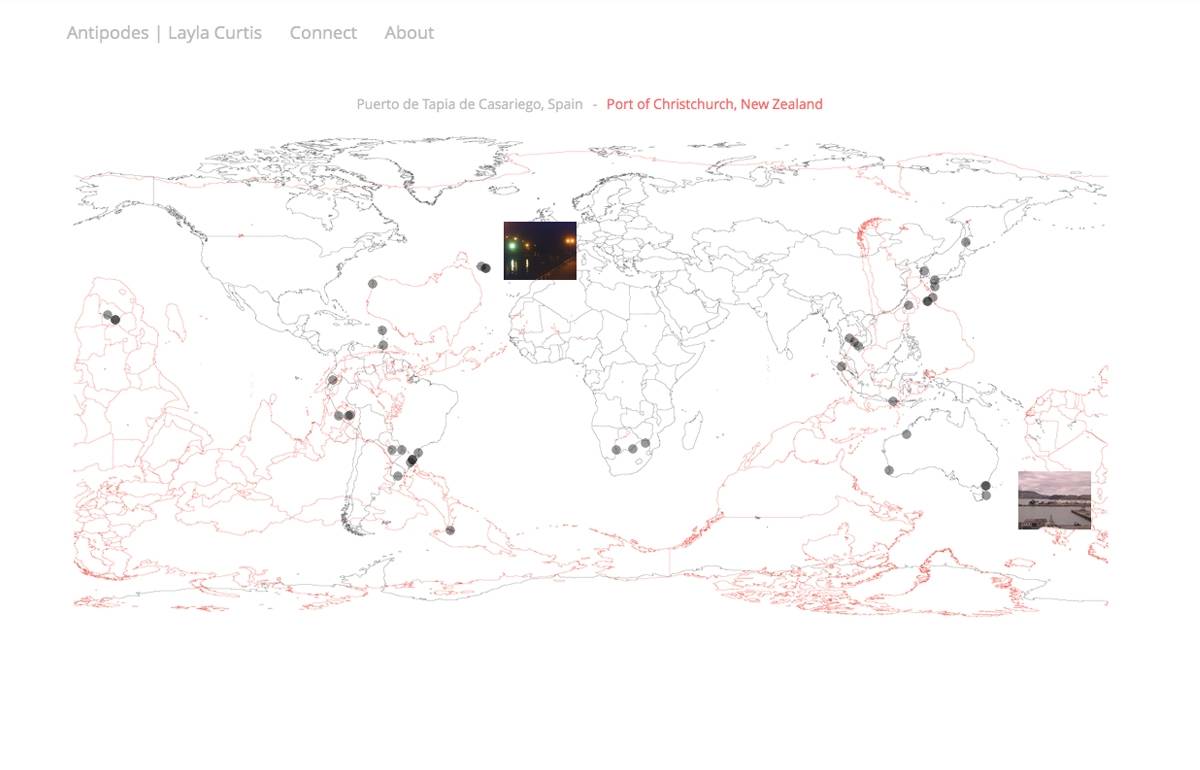Select the marker in Colombia
Screen dimensions: 1200x770
tap(333, 380)
